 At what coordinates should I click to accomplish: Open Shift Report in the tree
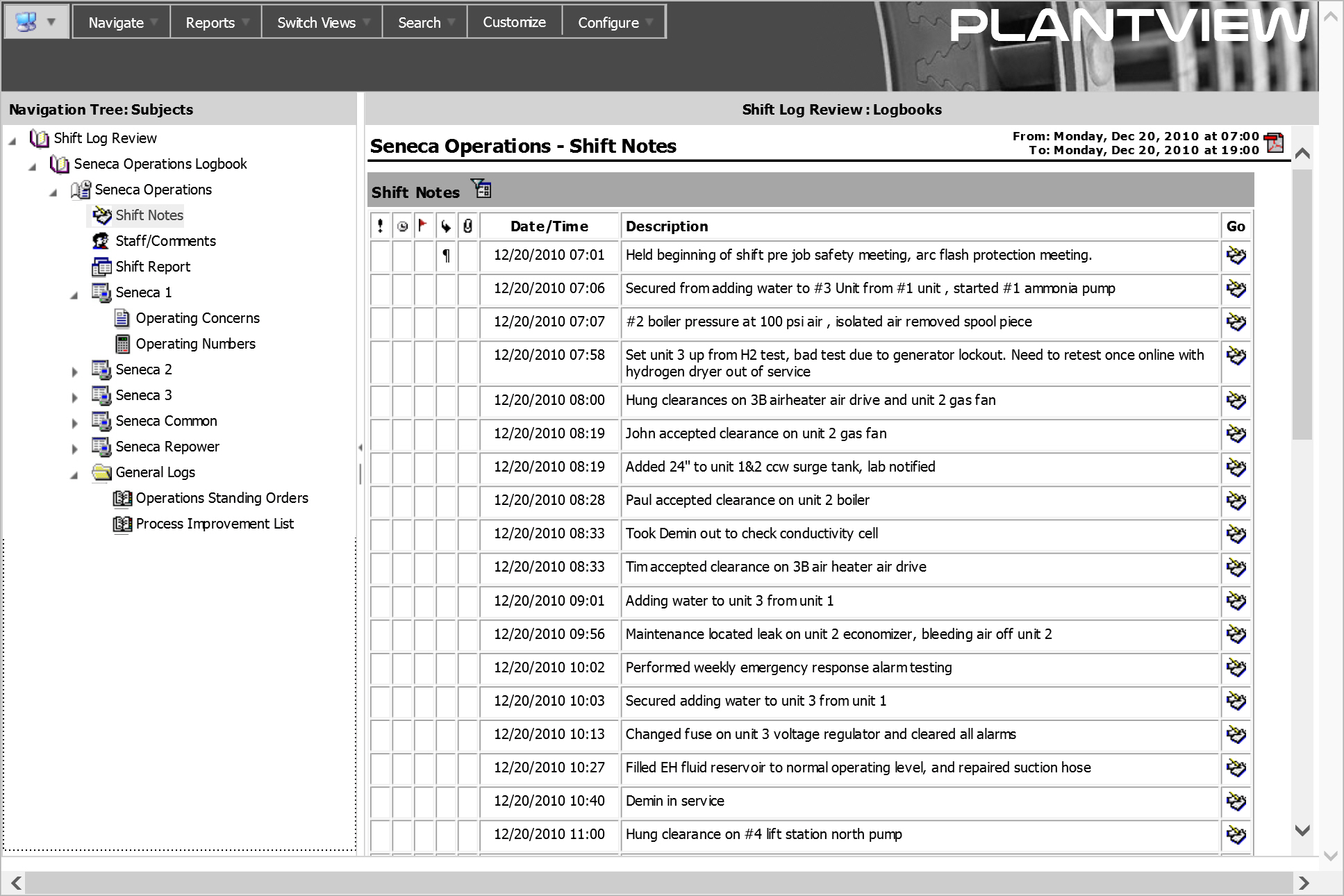coord(153,267)
